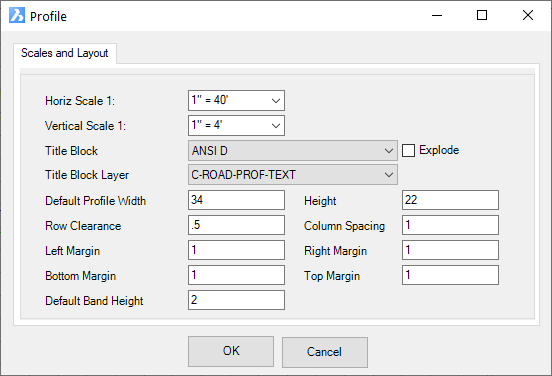Screen dimensions: 552x376
Task: Focus the Default Profile Width field
Action: pos(236,200)
